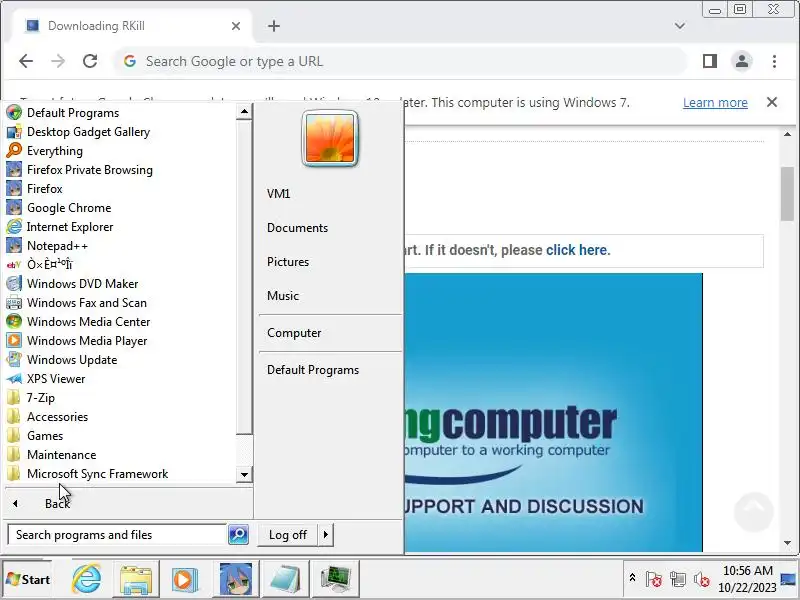This screenshot has width=800, height=600.
Task: Open the Action Center flag icon
Action: pyautogui.click(x=654, y=579)
